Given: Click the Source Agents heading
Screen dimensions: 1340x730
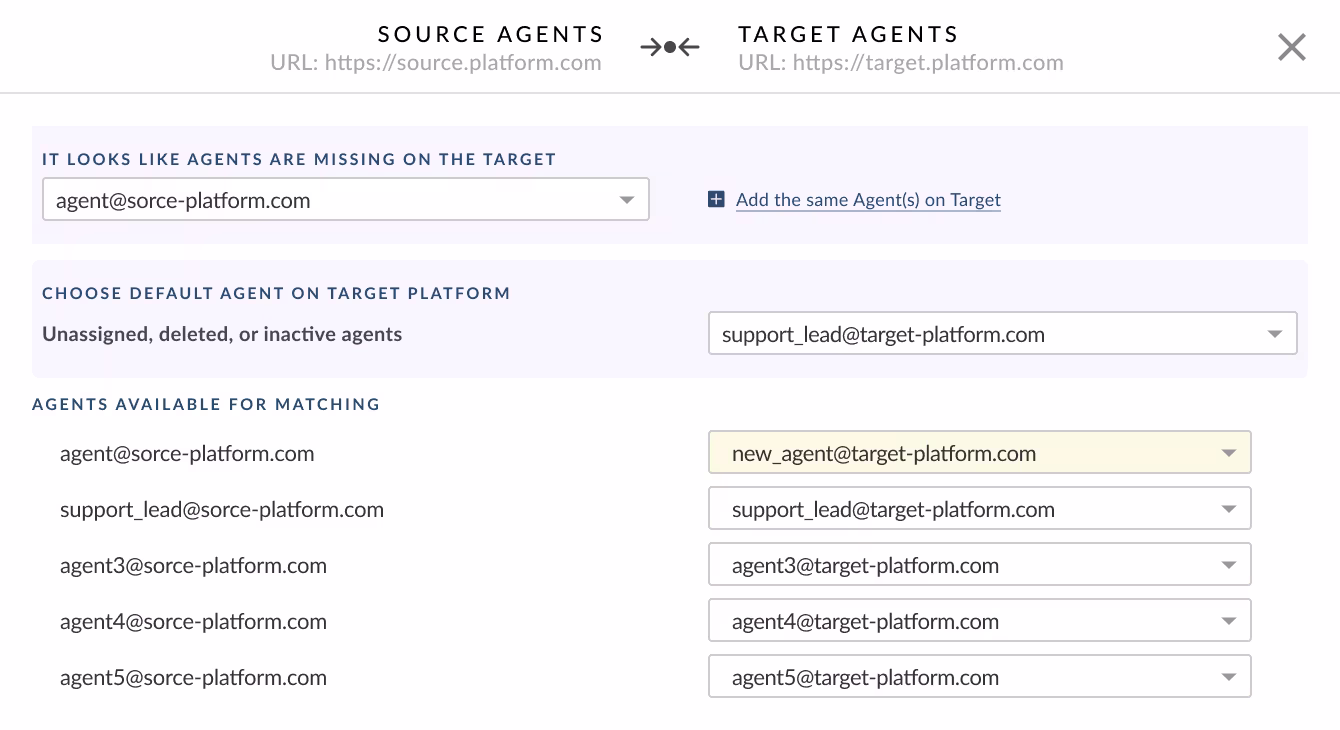Looking at the screenshot, I should coord(491,34).
